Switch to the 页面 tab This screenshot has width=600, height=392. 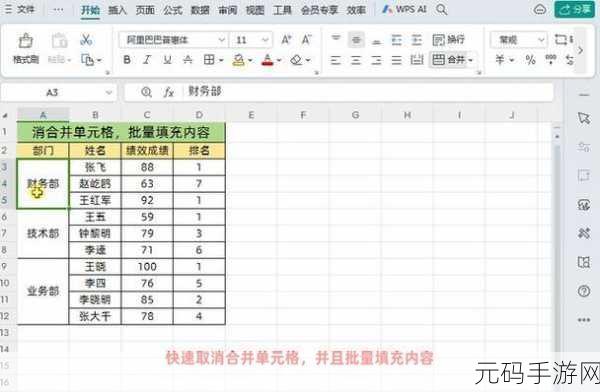[145, 10]
